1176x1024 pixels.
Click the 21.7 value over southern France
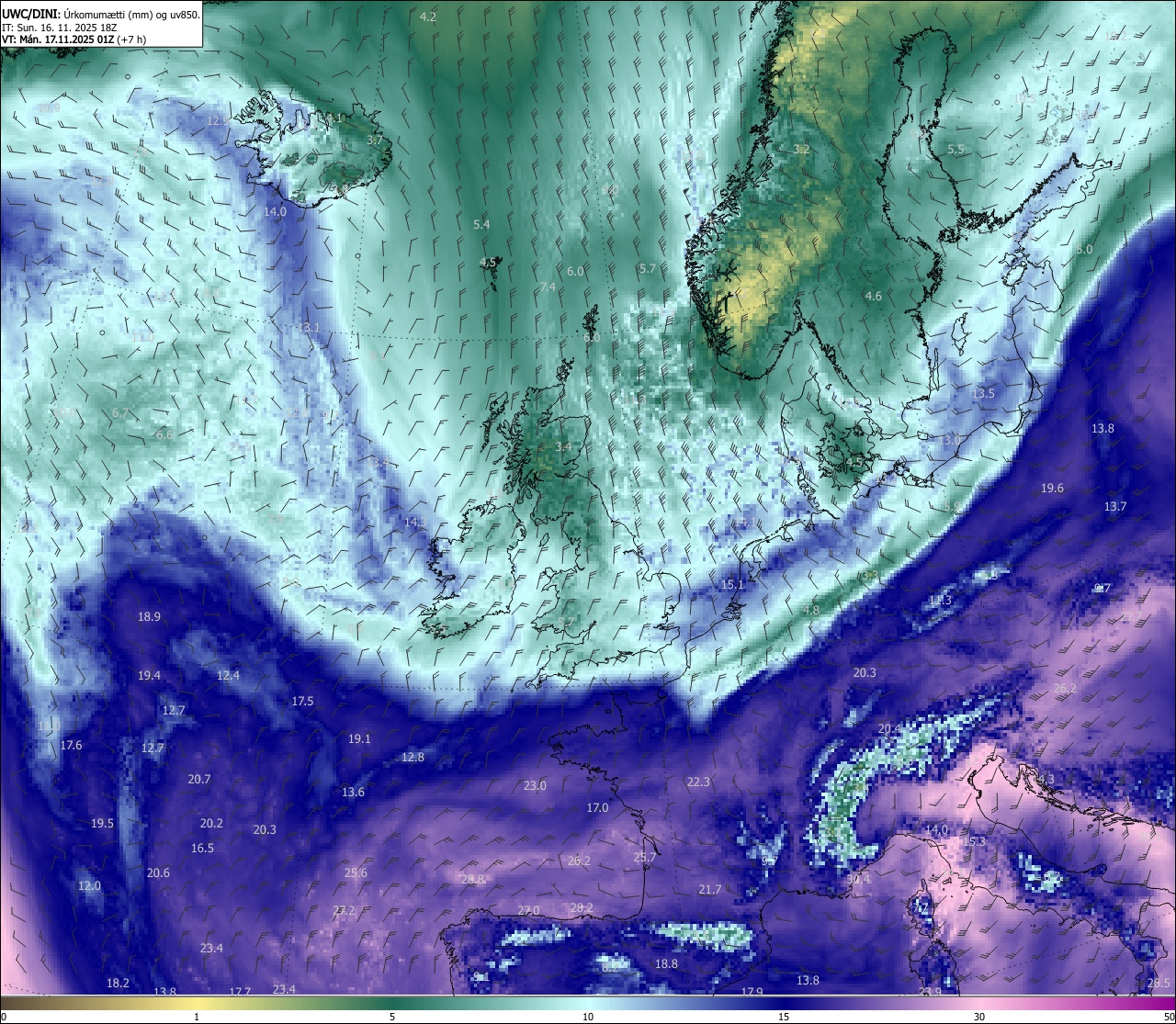pos(709,890)
